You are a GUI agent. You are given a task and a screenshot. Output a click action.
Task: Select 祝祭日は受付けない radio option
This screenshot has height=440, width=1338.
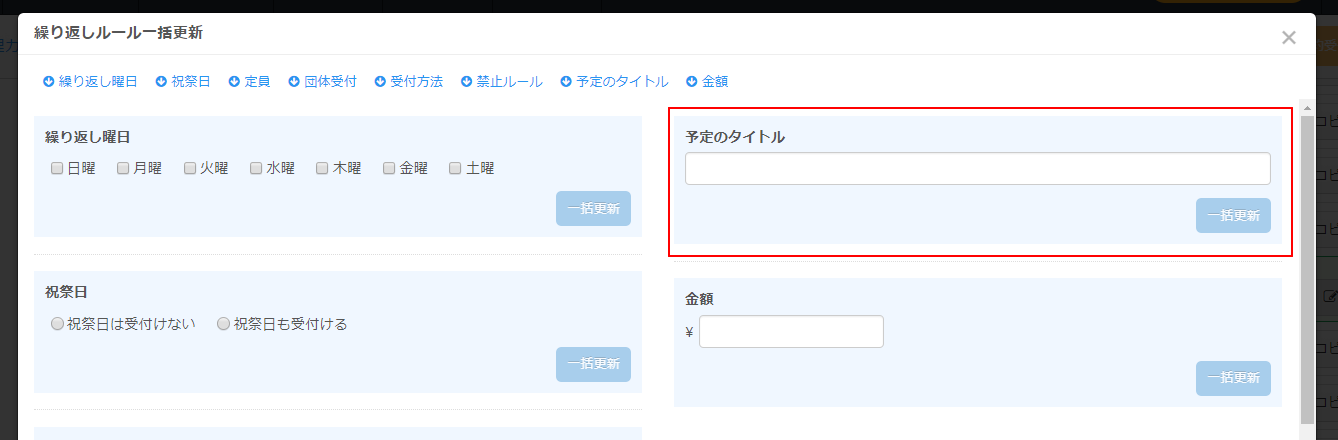57,324
